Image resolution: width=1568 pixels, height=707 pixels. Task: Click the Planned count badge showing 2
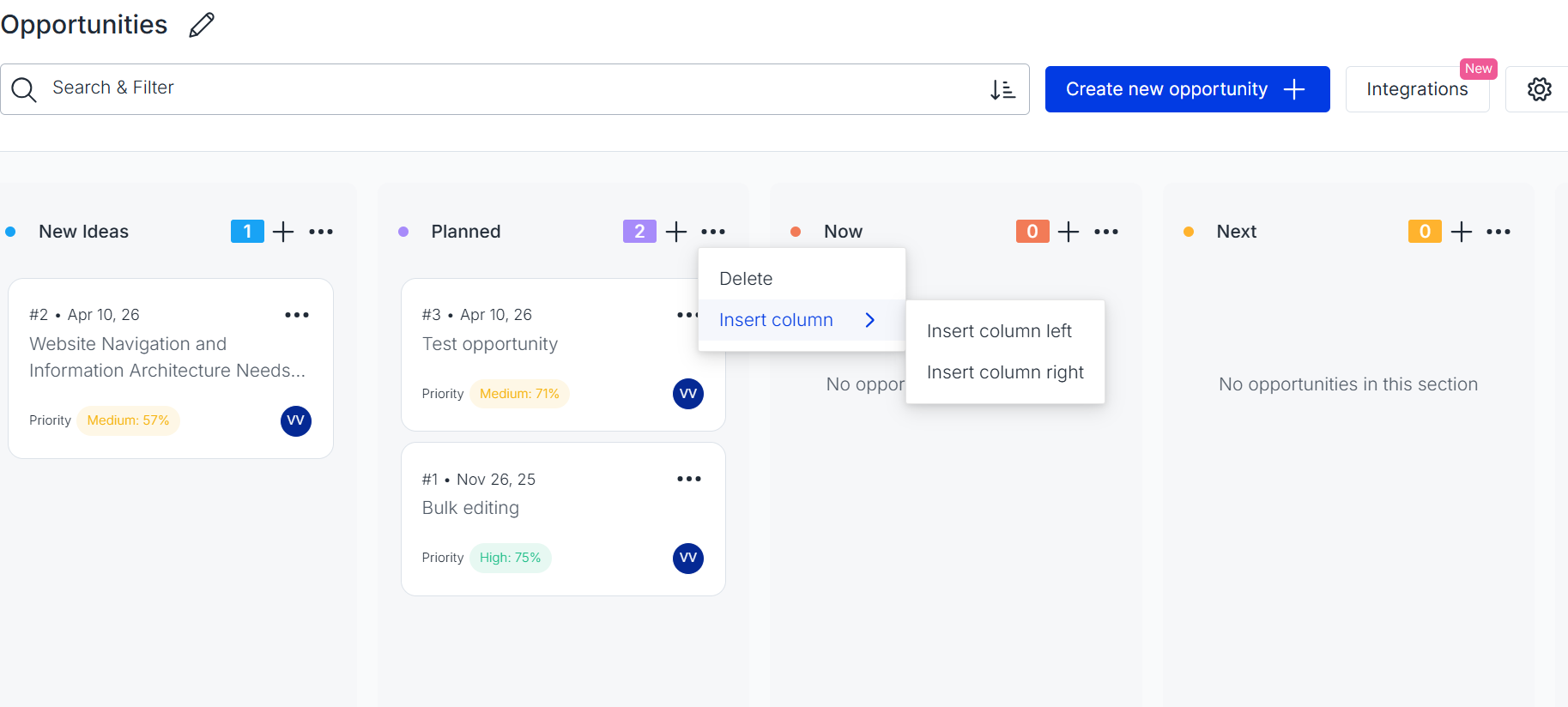[x=639, y=232]
